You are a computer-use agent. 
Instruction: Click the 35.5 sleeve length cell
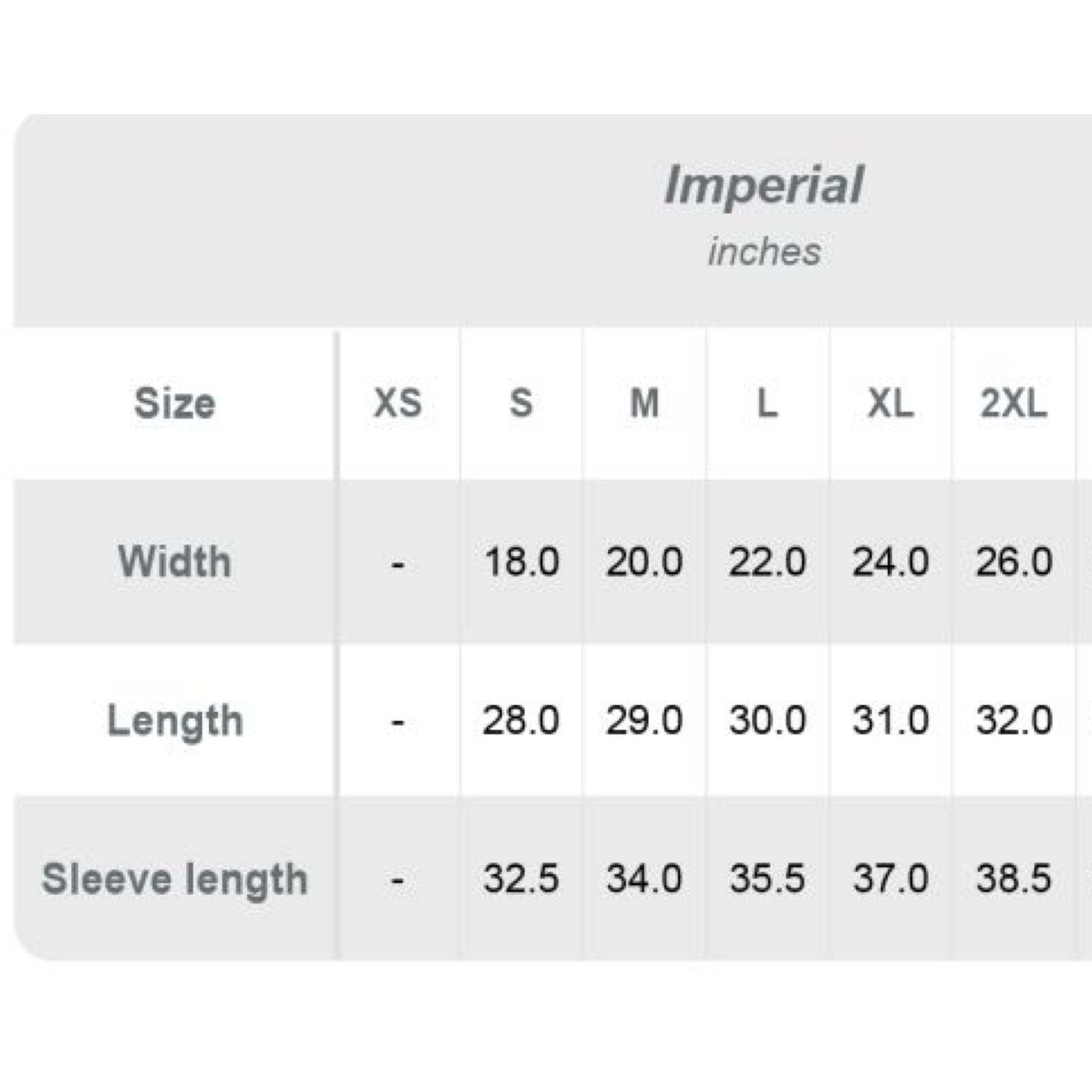[x=767, y=879]
